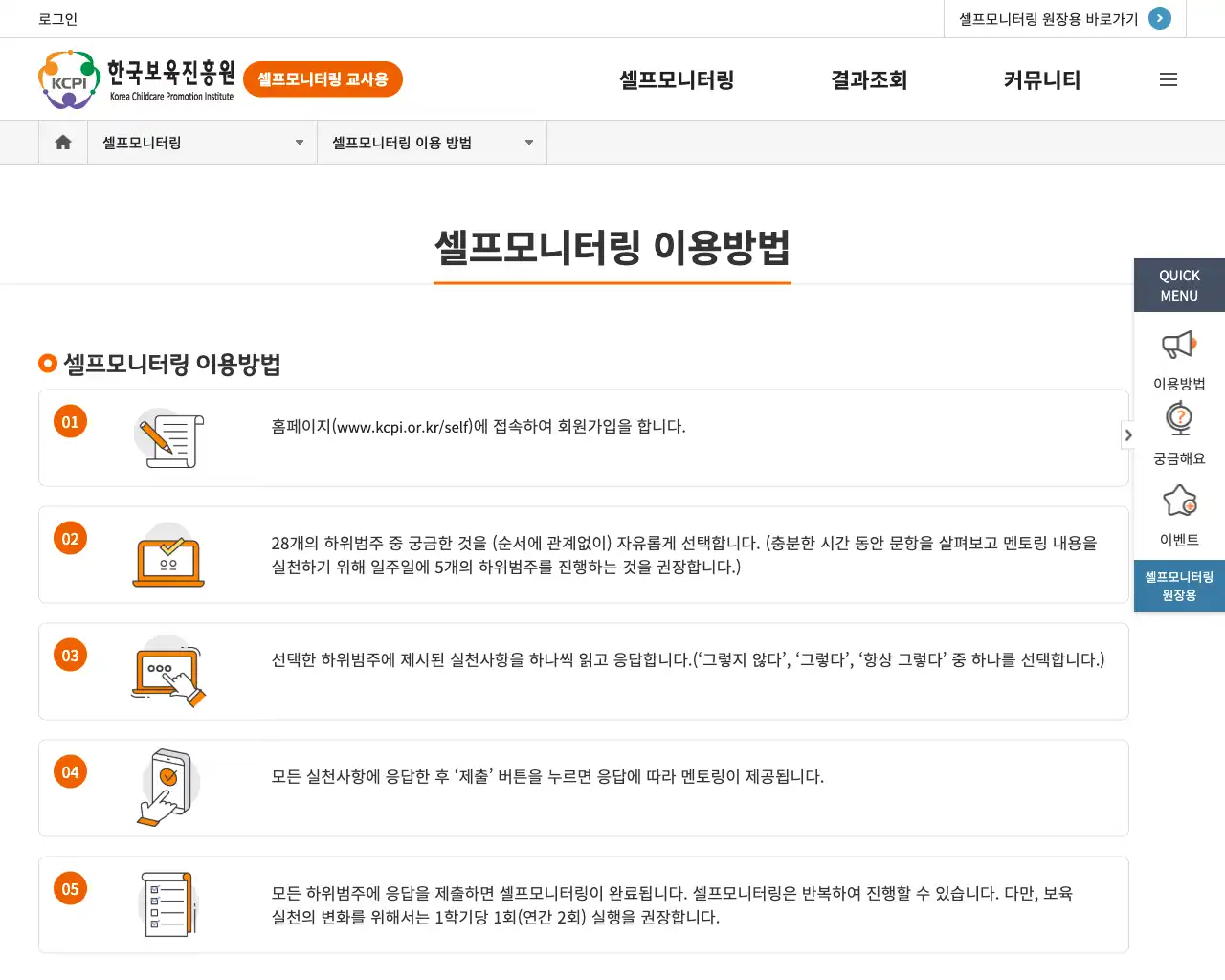Click the page heading 셀프모니터링 이용방법
This screenshot has width=1225, height=980.
pyautogui.click(x=612, y=247)
